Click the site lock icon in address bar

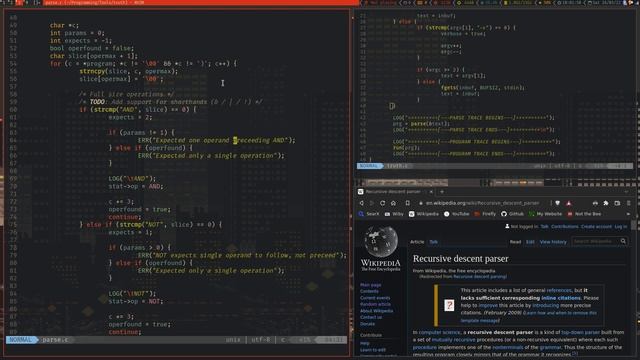[421, 203]
